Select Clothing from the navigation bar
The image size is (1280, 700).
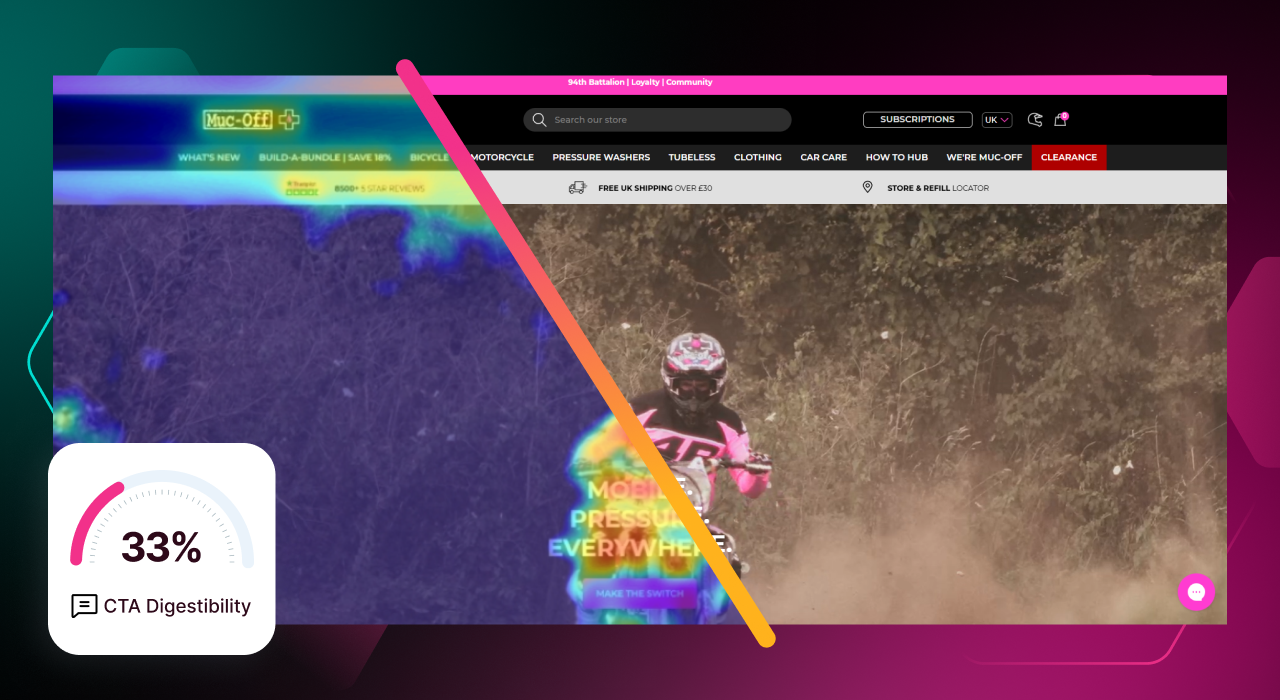[x=757, y=157]
